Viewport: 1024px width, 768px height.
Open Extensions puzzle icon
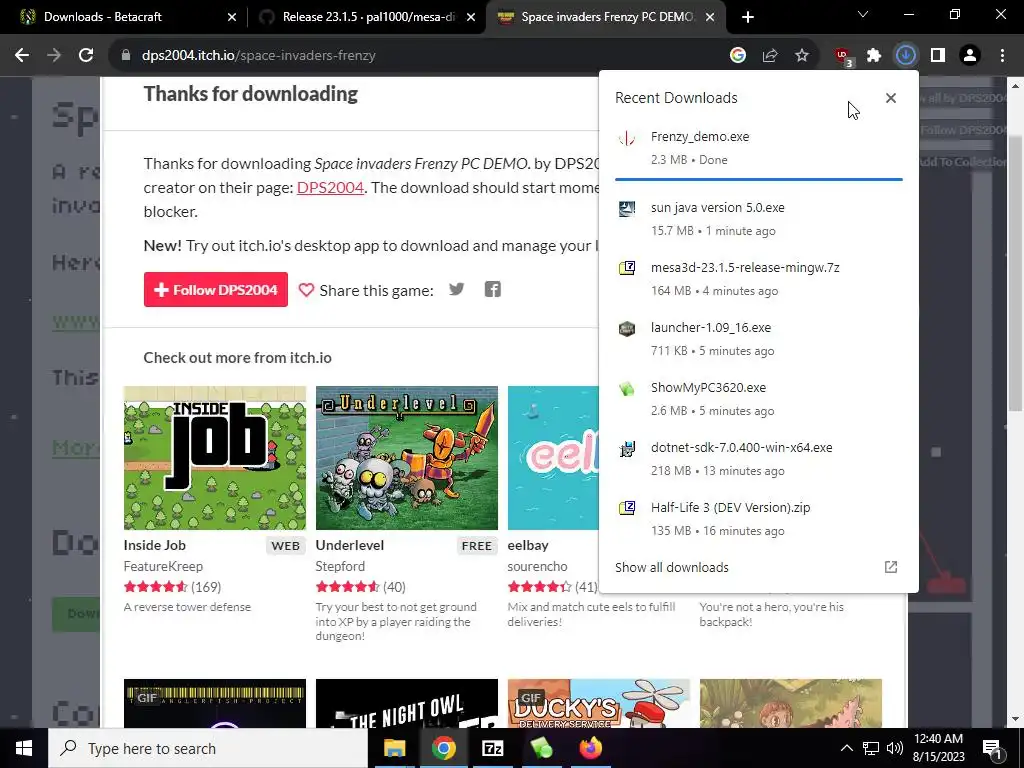click(874, 56)
